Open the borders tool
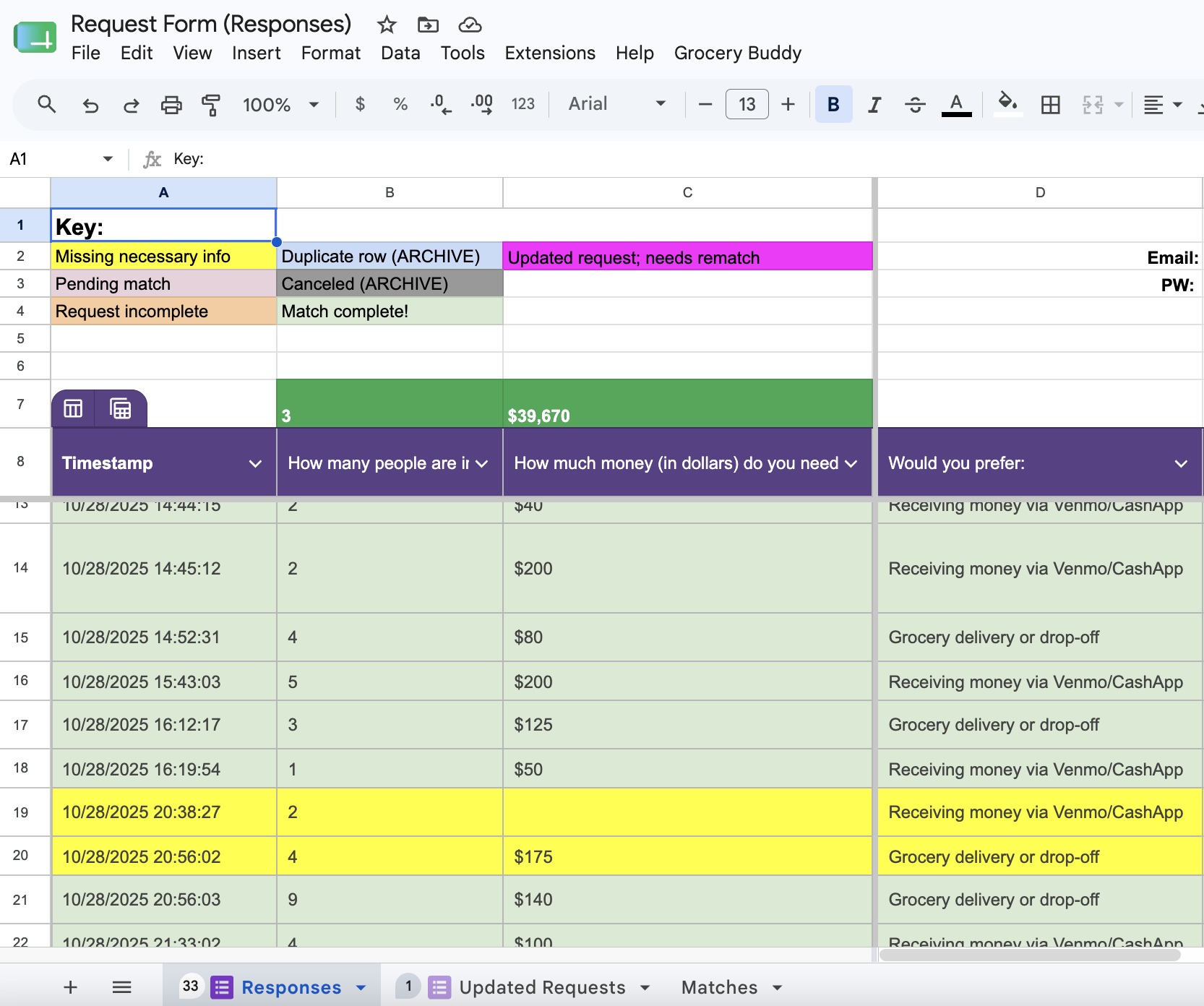The height and width of the screenshot is (1006, 1204). point(1050,105)
